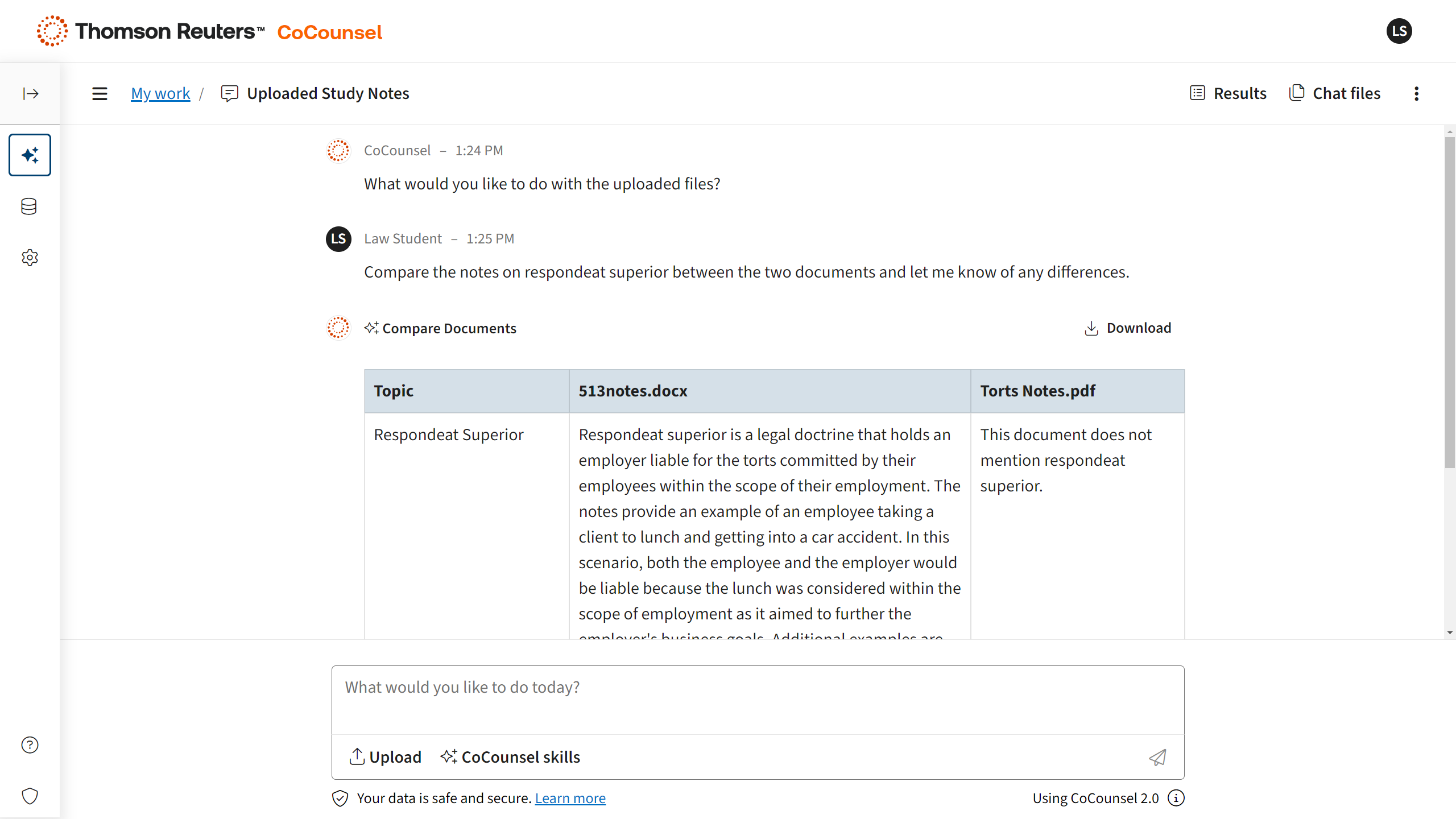Open the LS user profile avatar
Screen dimensions: 1456x819
[1399, 31]
